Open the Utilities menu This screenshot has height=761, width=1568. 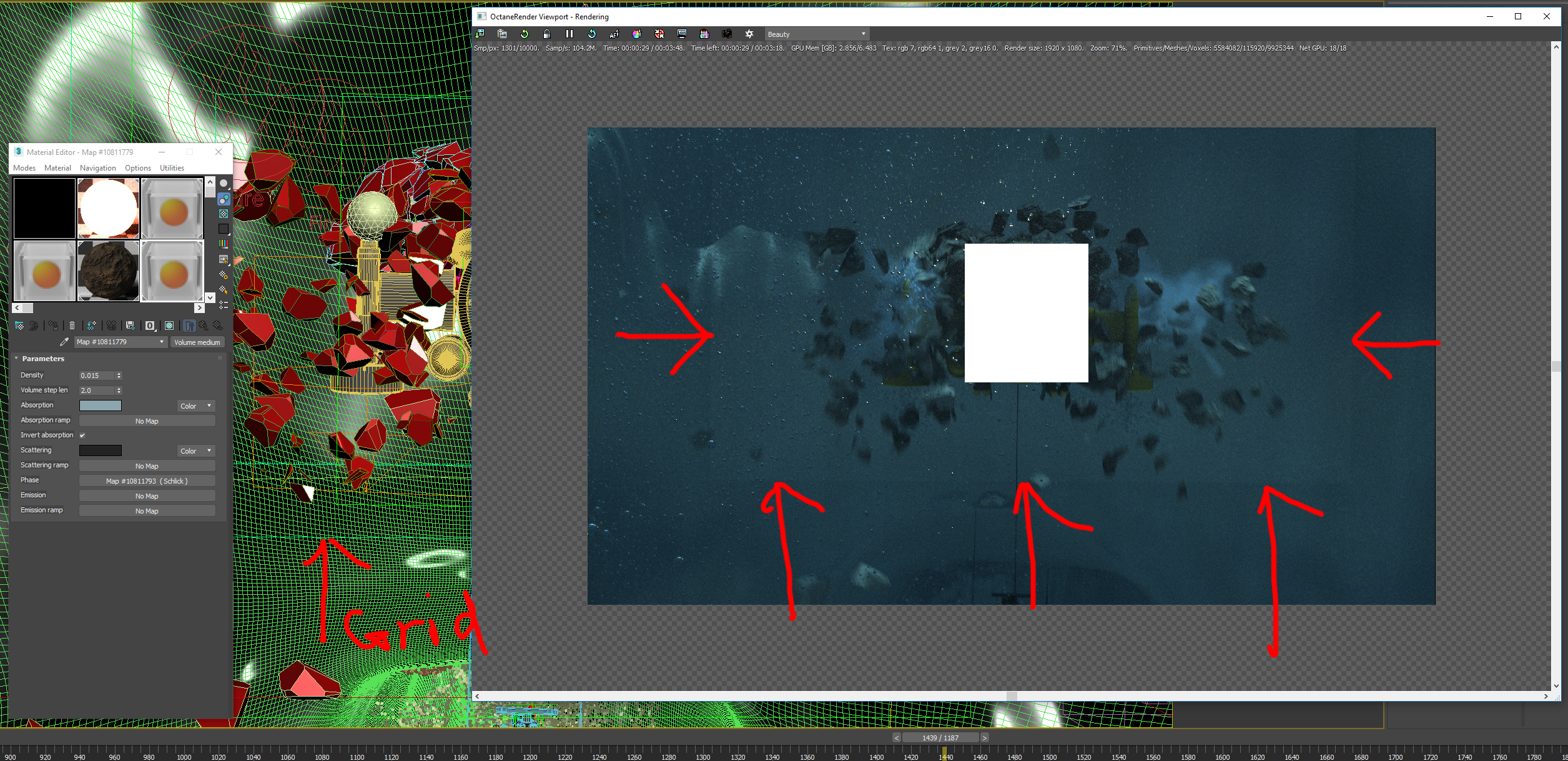coord(172,168)
